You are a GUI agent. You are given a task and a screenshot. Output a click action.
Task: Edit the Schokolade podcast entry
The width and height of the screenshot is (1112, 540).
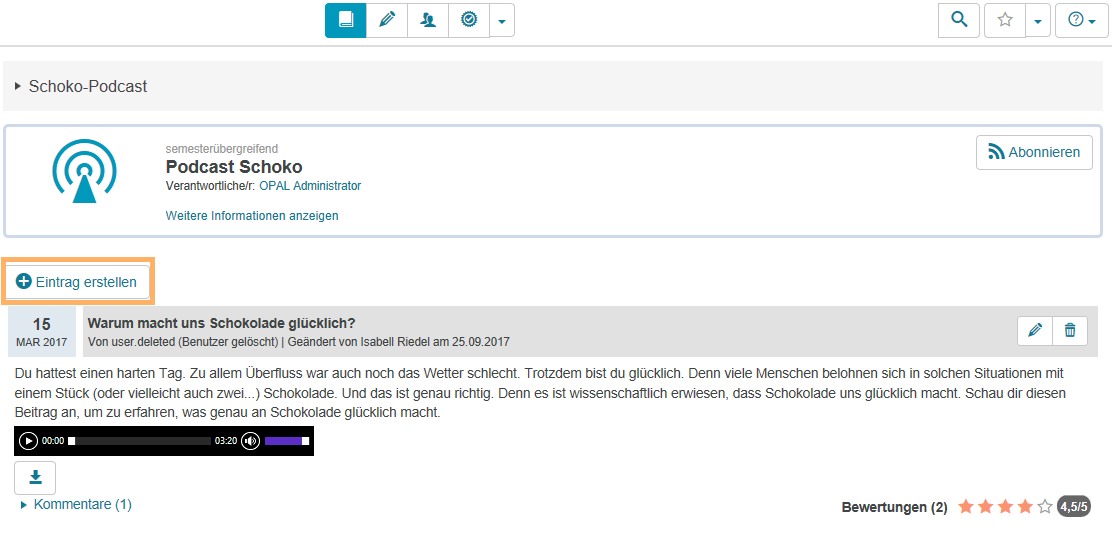tap(1035, 330)
